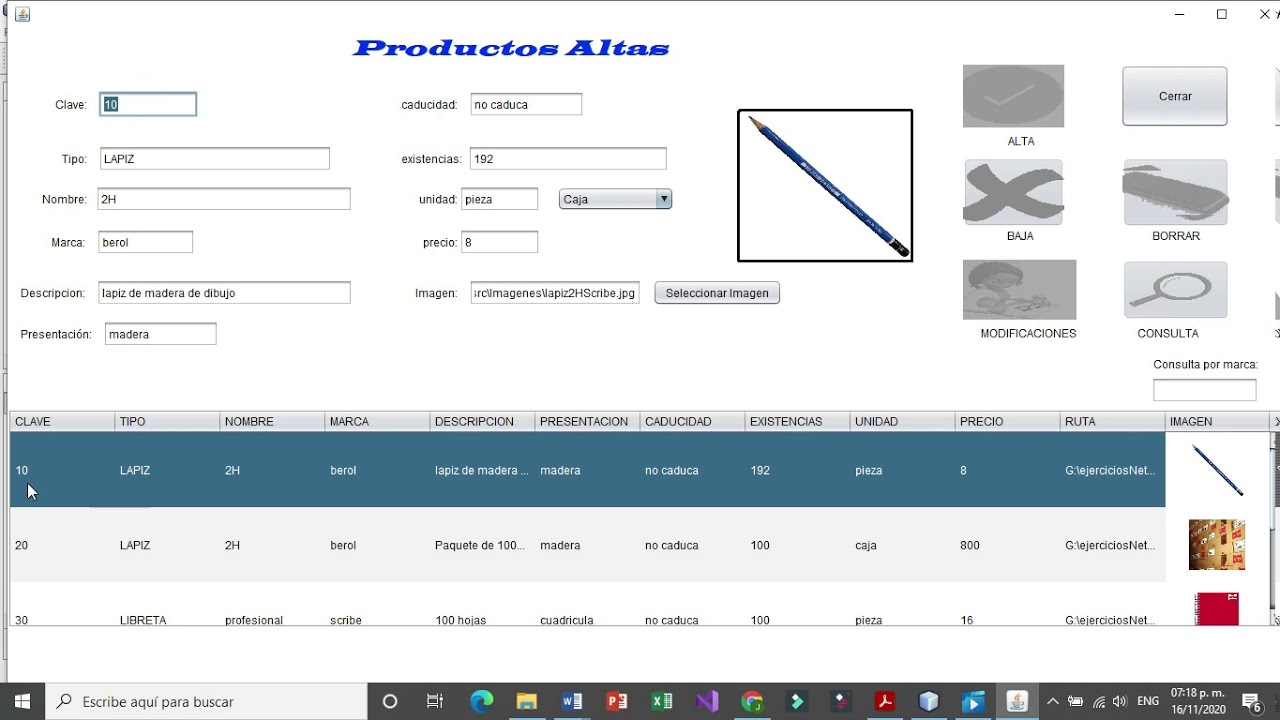
Task: Open Microsoft Edge from the taskbar
Action: [x=481, y=702]
